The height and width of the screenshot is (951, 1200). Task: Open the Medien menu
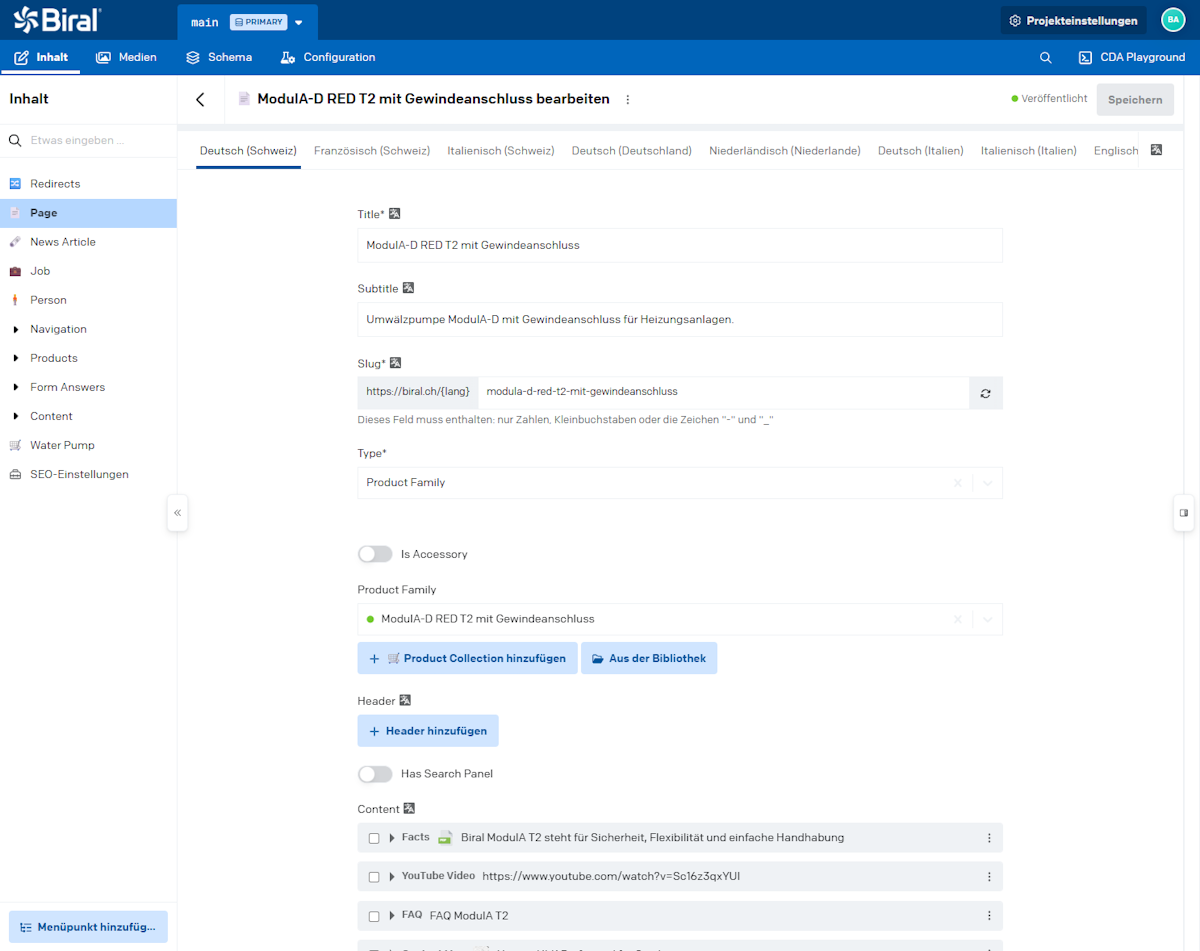(126, 58)
